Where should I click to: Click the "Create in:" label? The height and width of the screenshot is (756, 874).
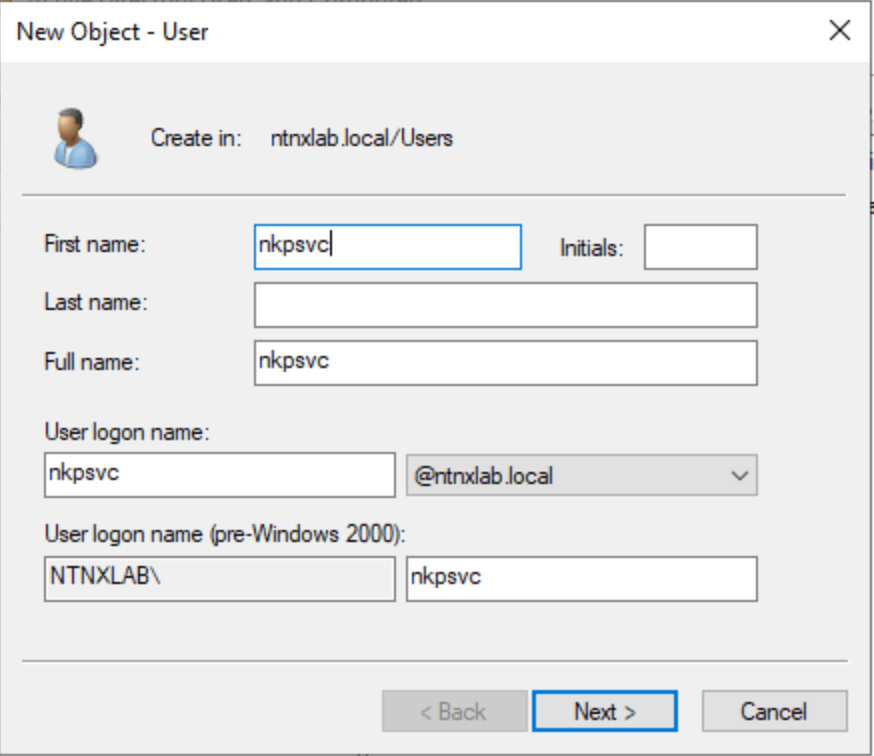tap(196, 138)
